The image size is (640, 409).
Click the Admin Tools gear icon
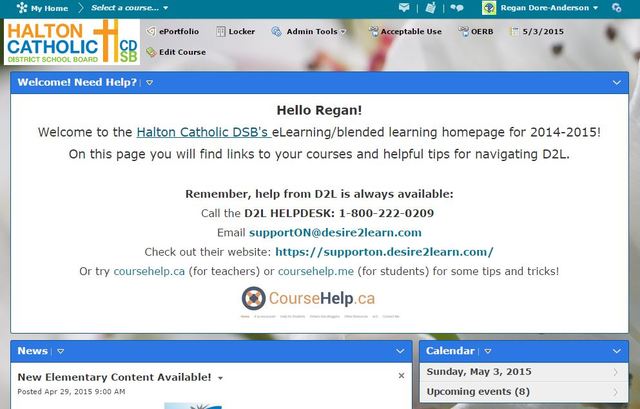(x=276, y=31)
